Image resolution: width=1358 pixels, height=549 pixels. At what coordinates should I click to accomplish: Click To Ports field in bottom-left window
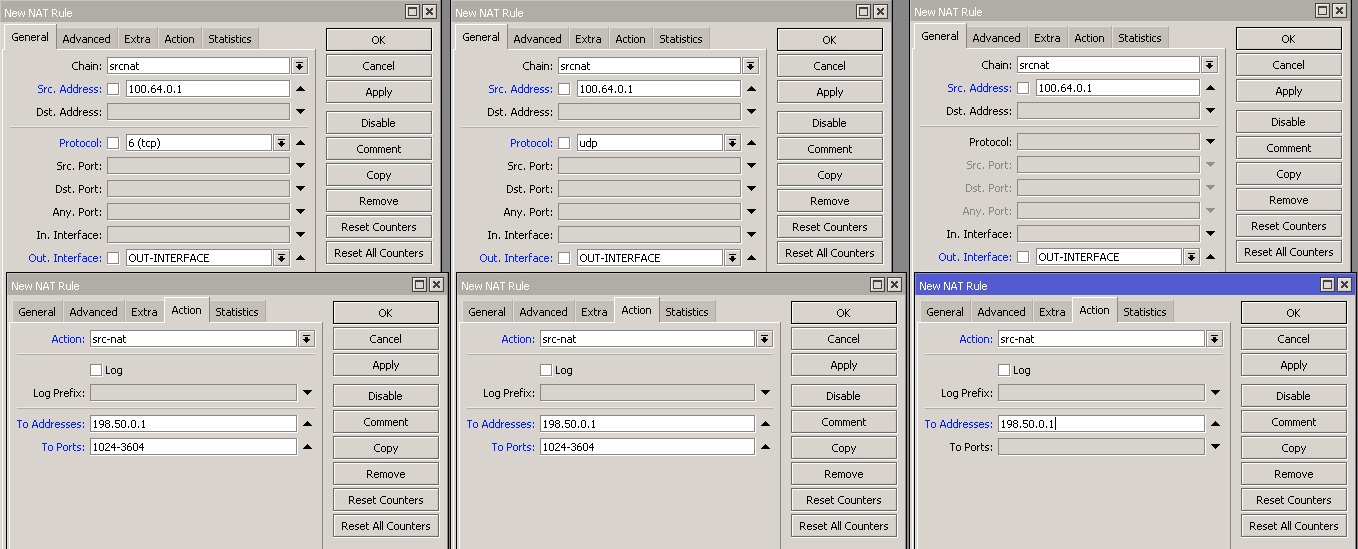(193, 447)
